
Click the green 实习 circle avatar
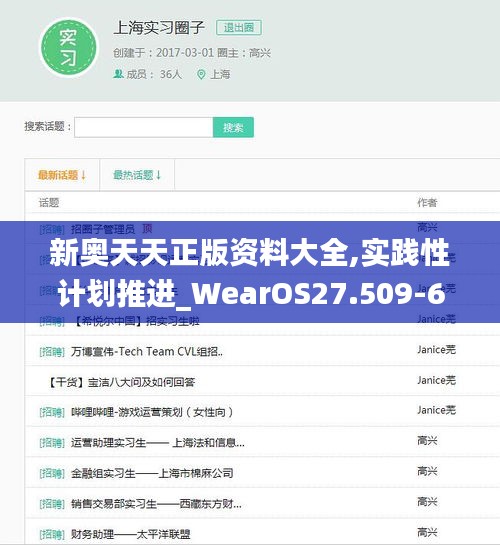(x=69, y=48)
